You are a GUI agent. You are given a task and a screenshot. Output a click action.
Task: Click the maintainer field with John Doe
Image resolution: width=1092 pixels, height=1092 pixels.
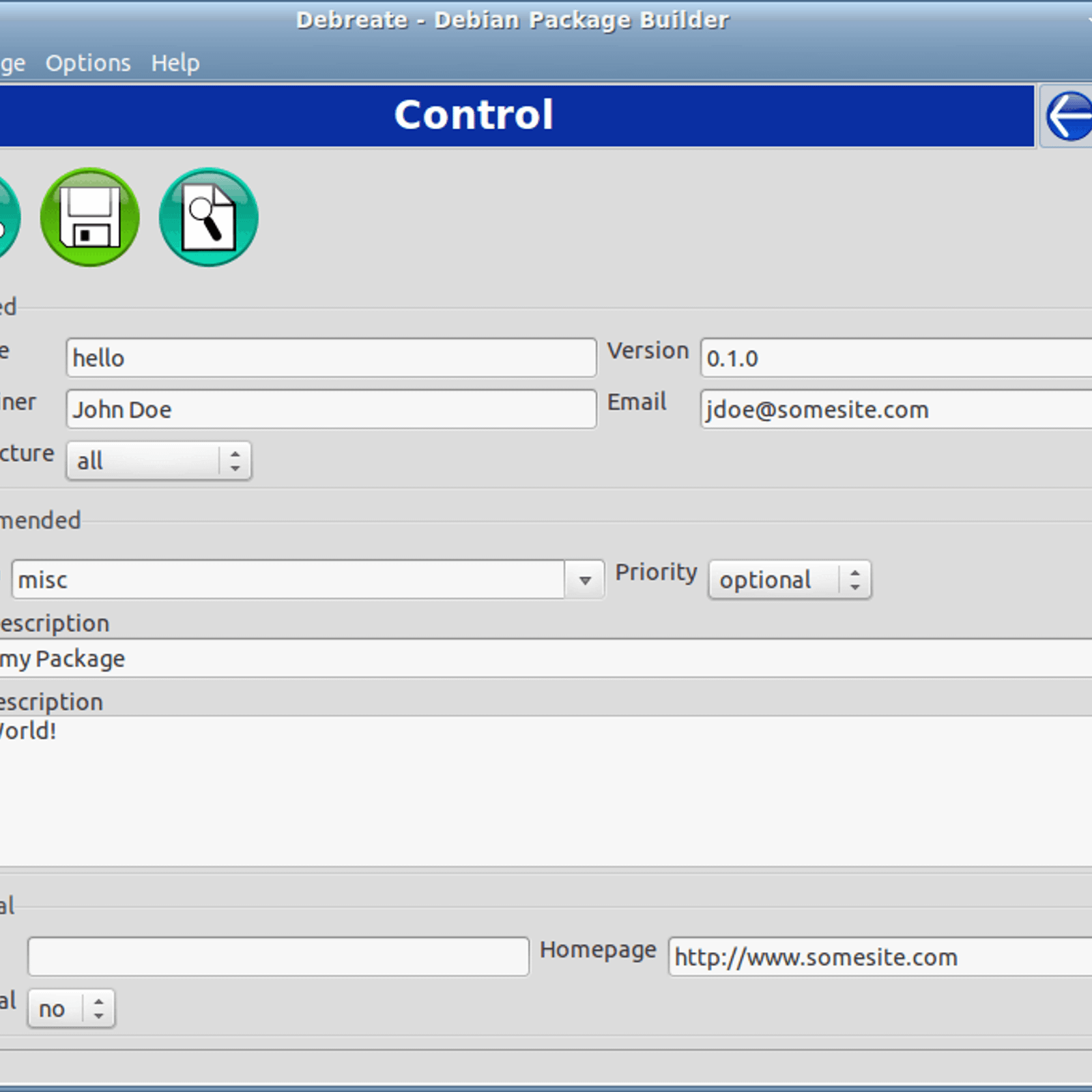[332, 409]
